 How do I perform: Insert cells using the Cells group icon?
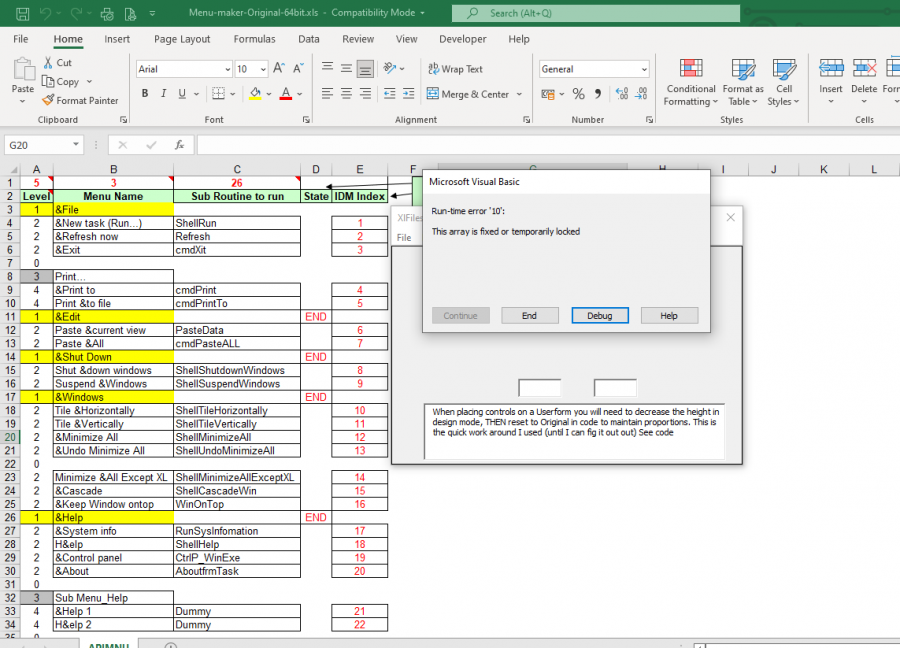pyautogui.click(x=831, y=69)
